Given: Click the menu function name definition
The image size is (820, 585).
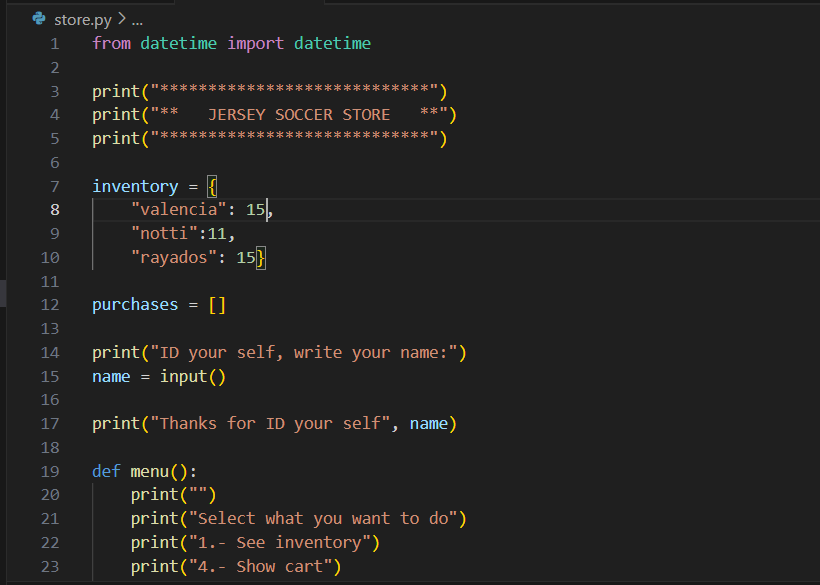Looking at the screenshot, I should pos(150,471).
